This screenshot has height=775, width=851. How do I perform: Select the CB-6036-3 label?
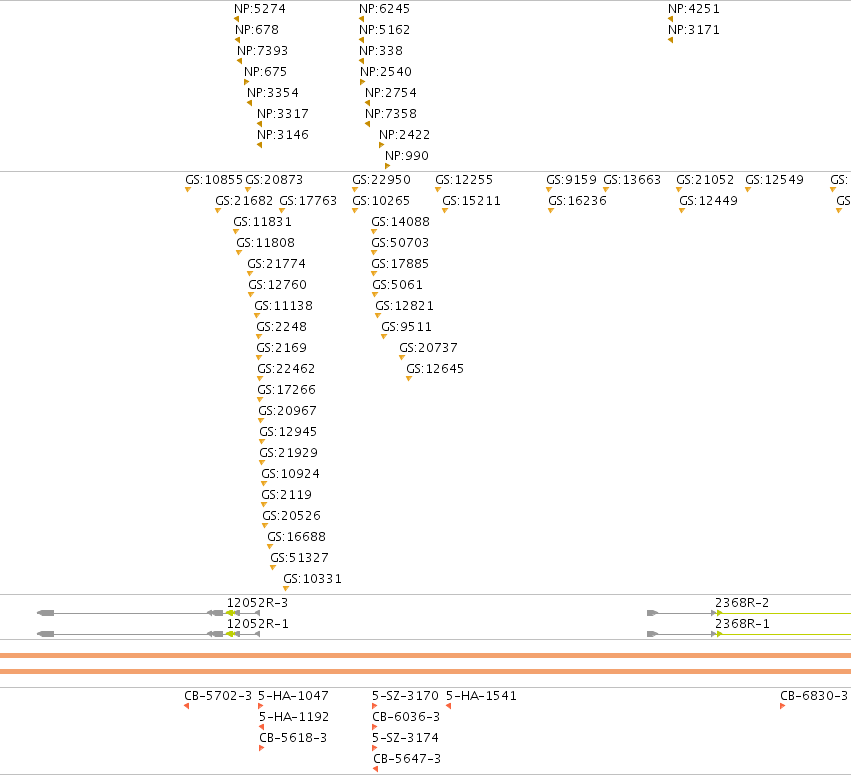pos(406,717)
